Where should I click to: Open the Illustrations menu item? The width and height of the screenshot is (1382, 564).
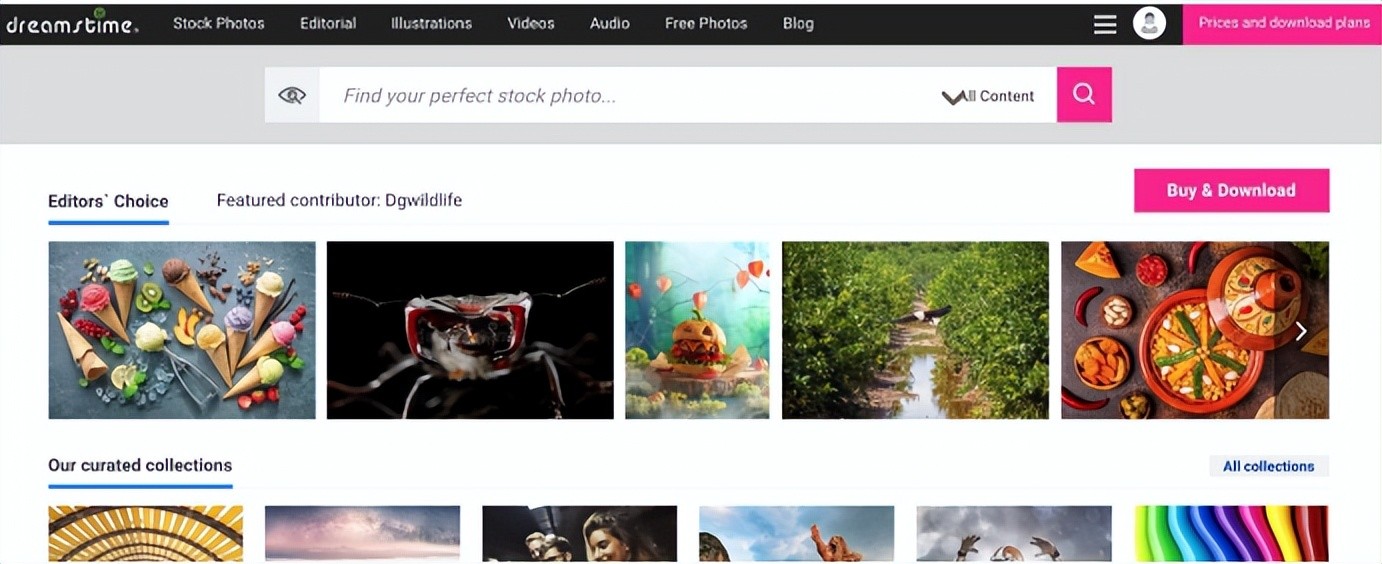tap(431, 23)
